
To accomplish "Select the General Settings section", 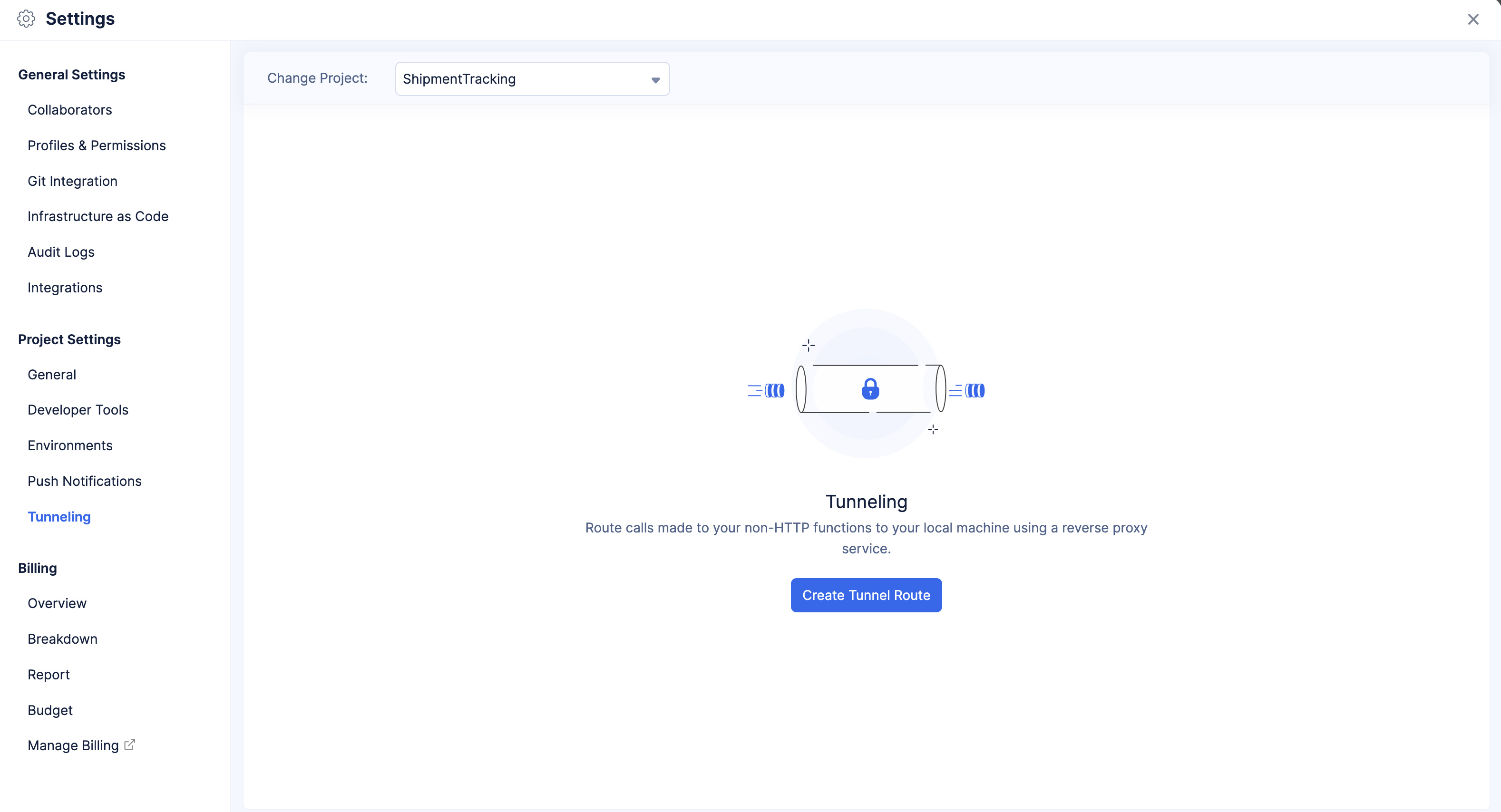I will tap(72, 74).
